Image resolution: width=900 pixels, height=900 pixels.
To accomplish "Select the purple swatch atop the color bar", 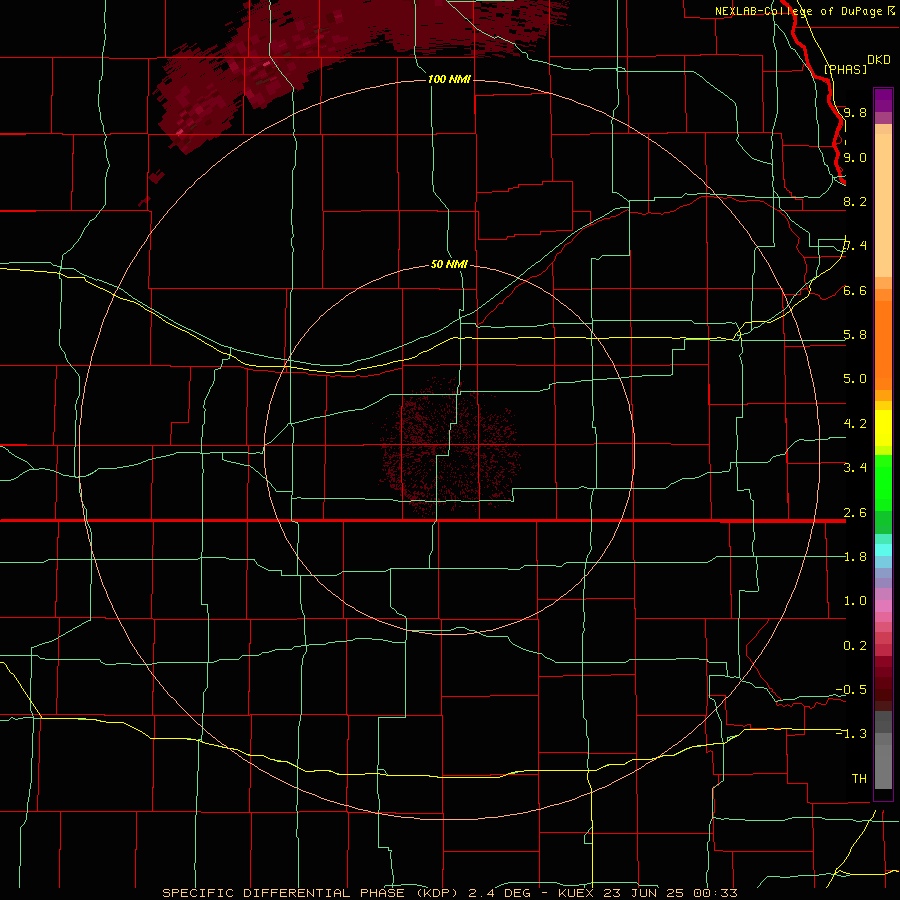I will [883, 100].
